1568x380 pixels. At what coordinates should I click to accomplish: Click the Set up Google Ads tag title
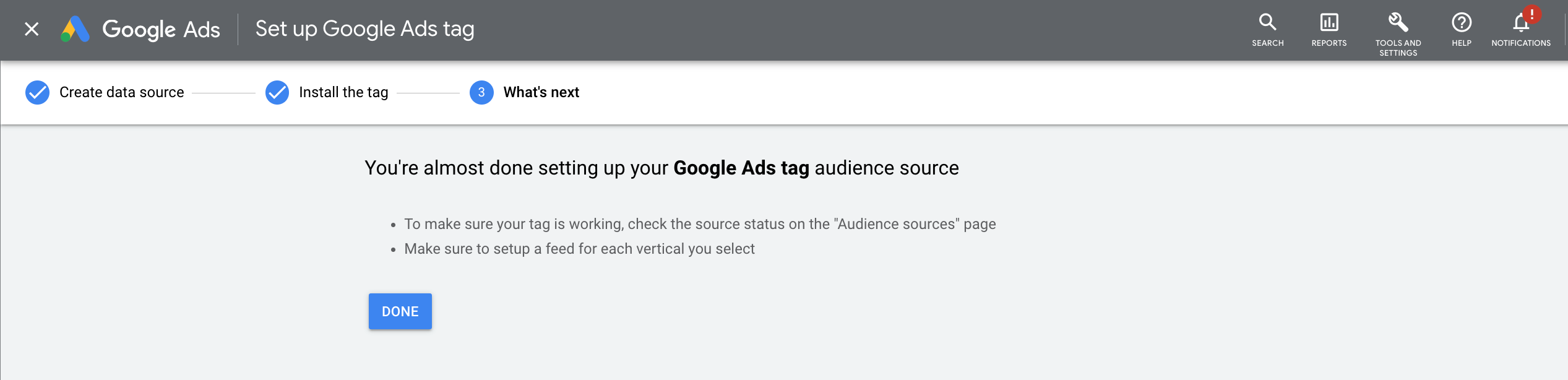pyautogui.click(x=364, y=29)
